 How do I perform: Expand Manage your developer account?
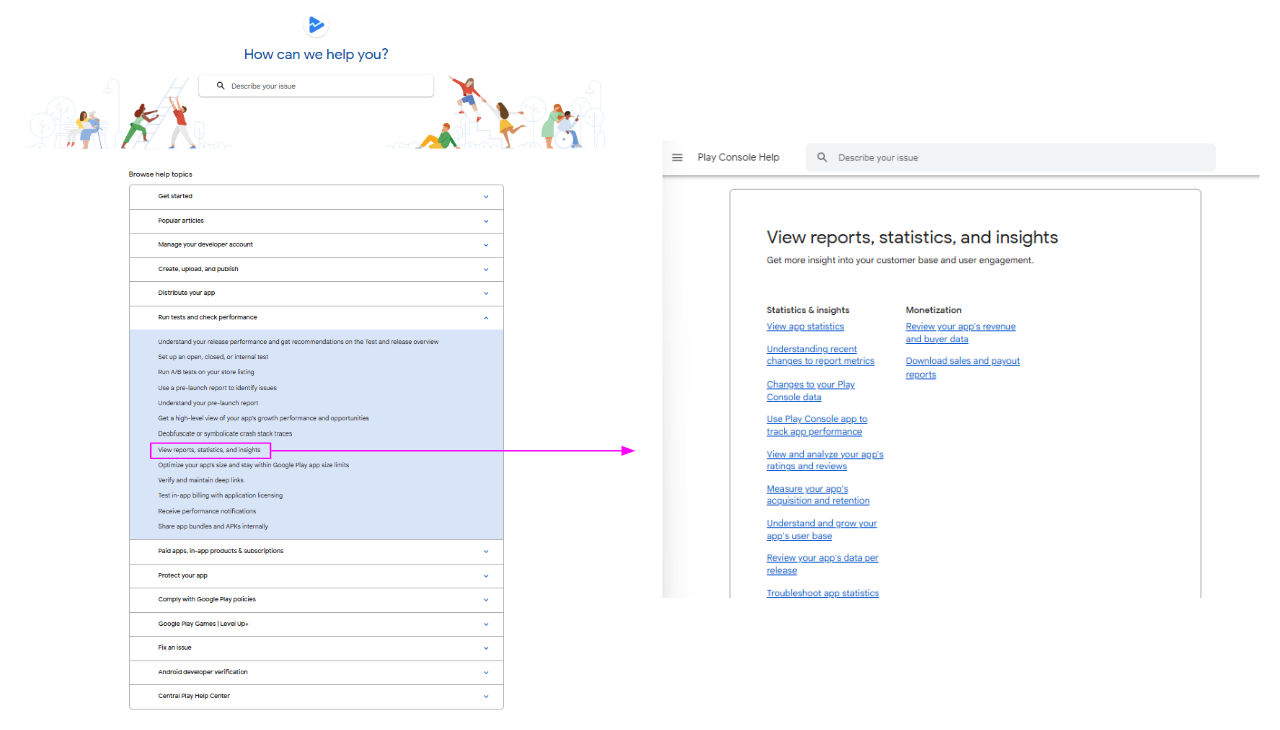pyautogui.click(x=316, y=245)
